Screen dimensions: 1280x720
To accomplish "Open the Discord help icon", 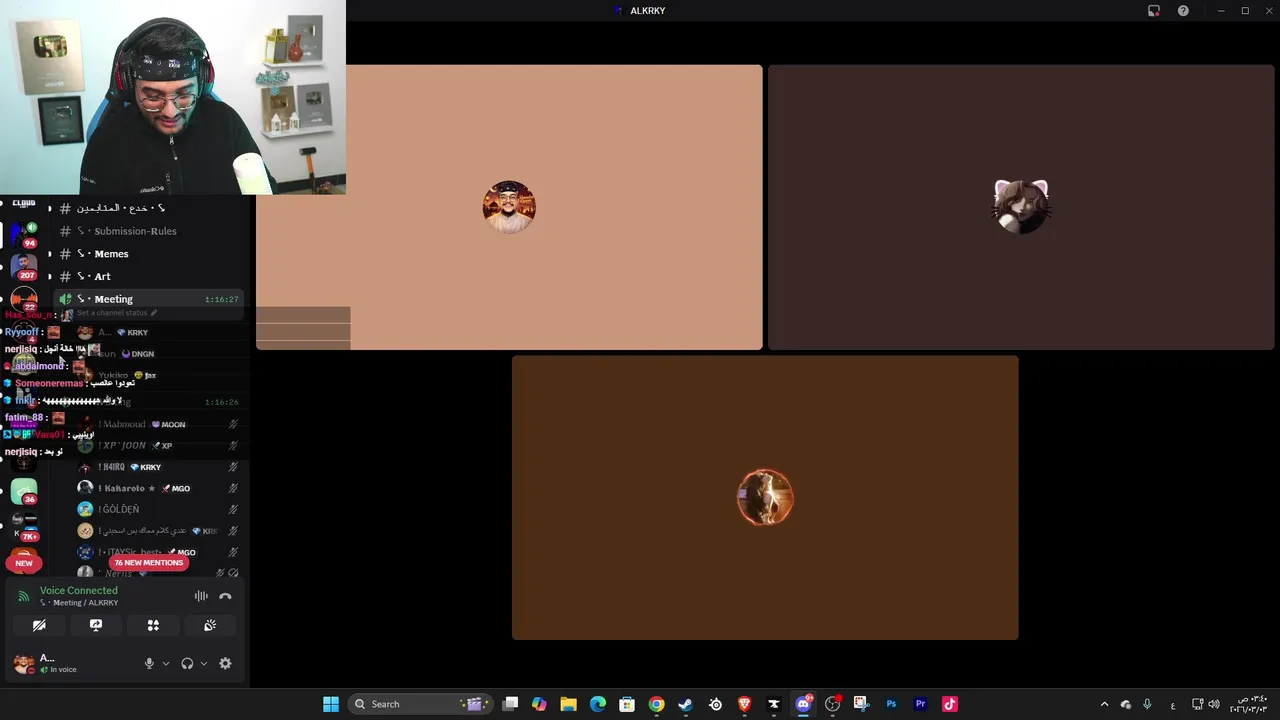I will tap(1183, 11).
